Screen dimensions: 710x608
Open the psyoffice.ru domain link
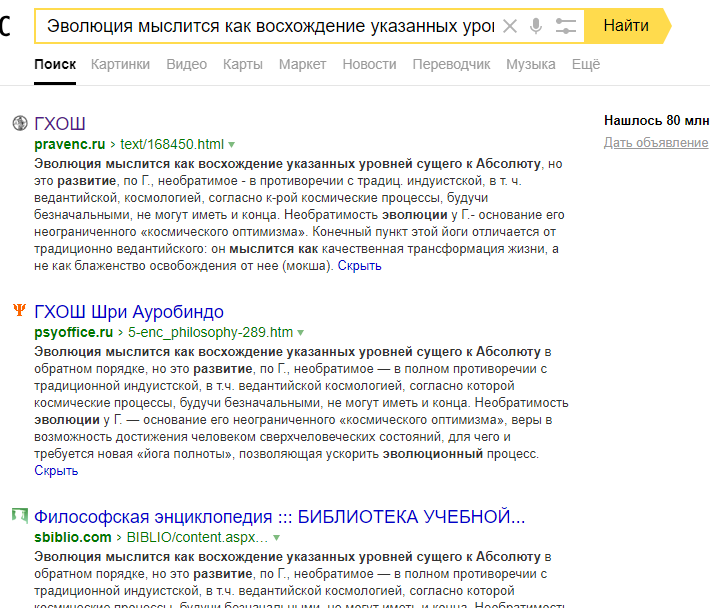73,332
